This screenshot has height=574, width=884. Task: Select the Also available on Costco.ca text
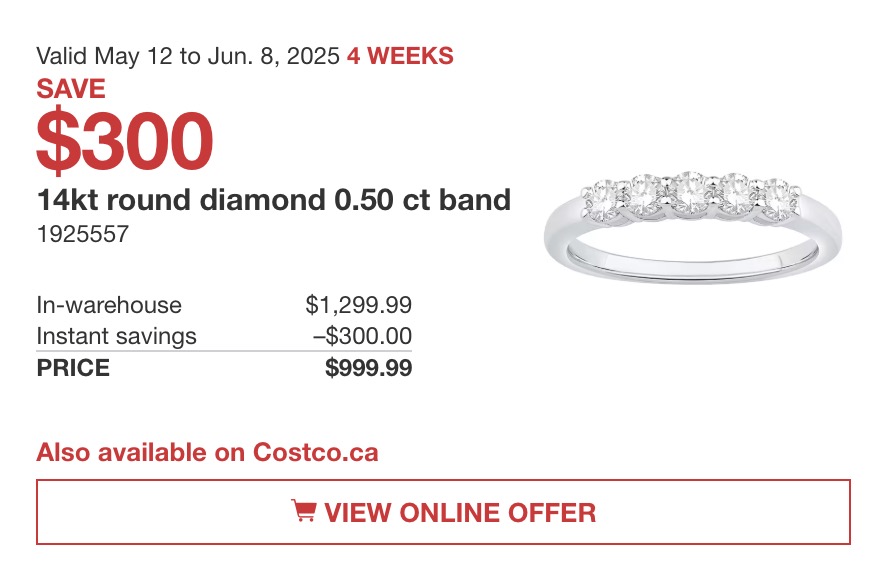[x=207, y=453]
